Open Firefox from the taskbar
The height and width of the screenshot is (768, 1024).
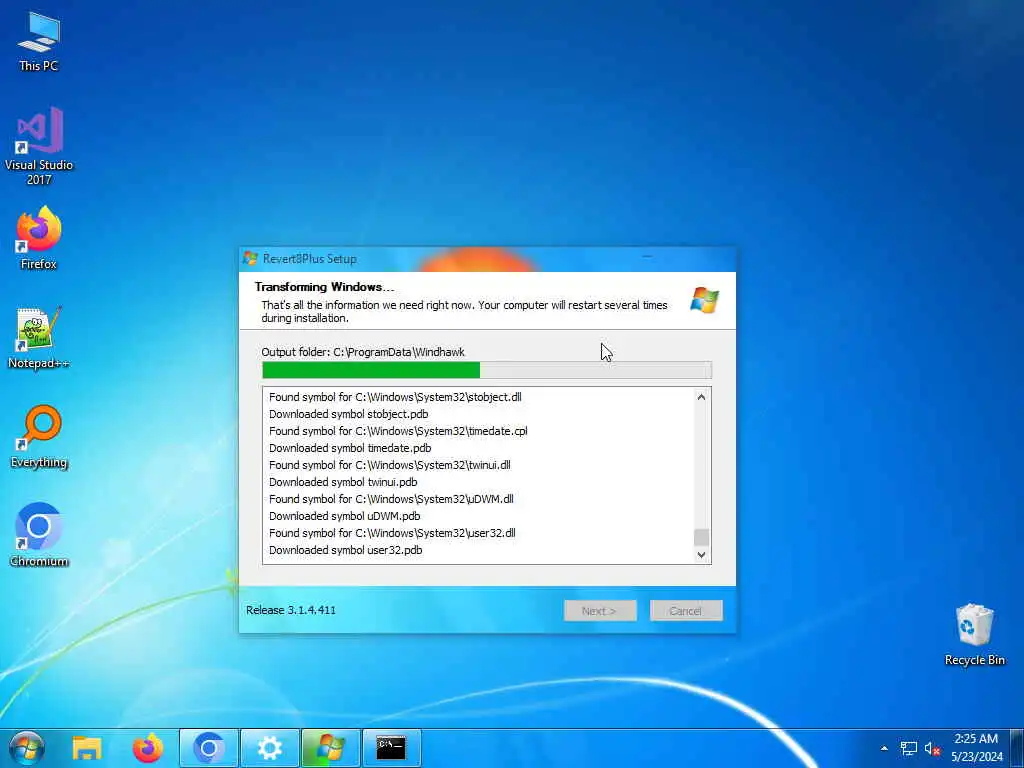(148, 748)
